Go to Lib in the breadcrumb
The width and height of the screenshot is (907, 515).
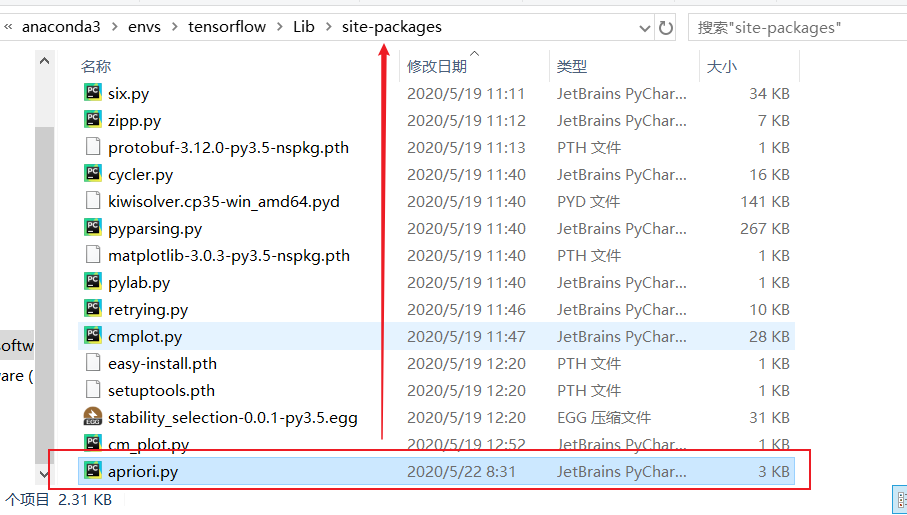(x=304, y=27)
